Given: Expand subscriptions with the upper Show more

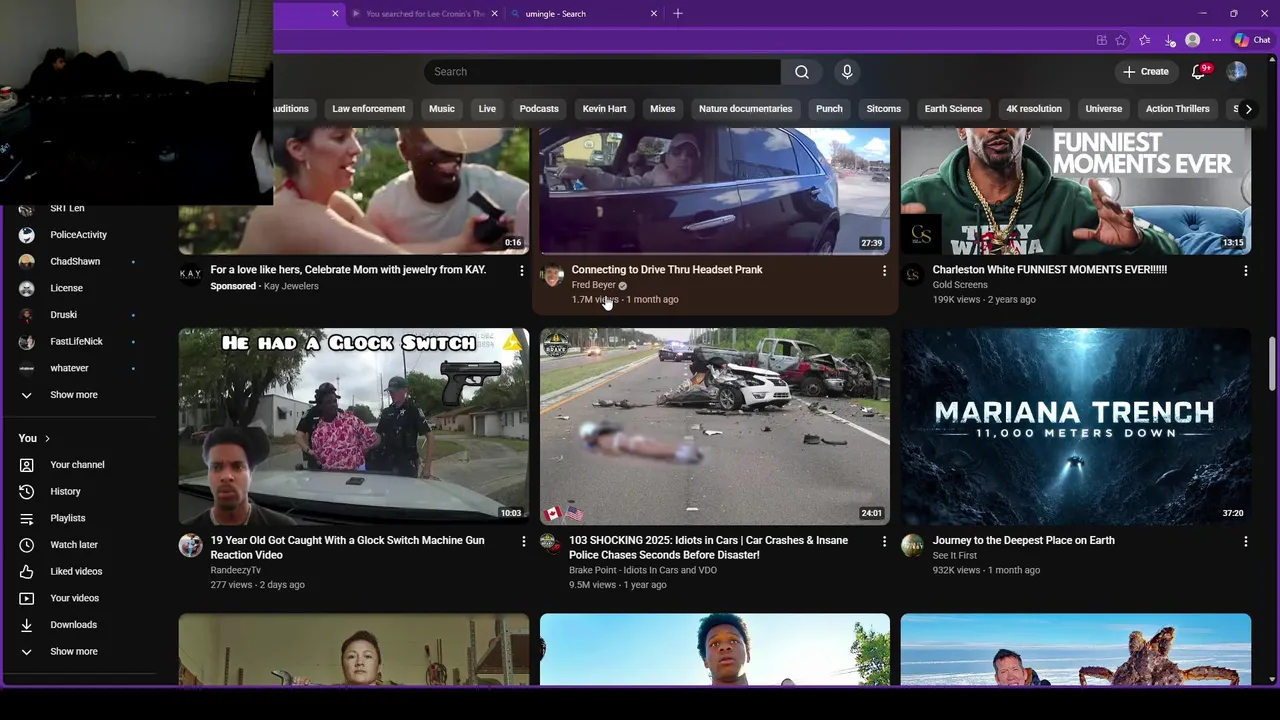Looking at the screenshot, I should (74, 395).
